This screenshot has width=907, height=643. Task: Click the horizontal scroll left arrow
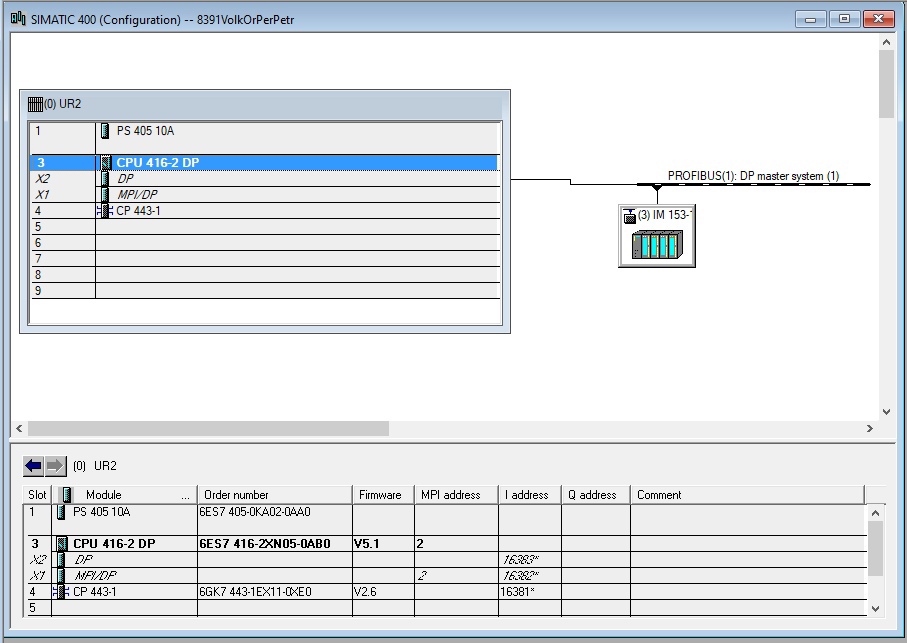pos(19,428)
